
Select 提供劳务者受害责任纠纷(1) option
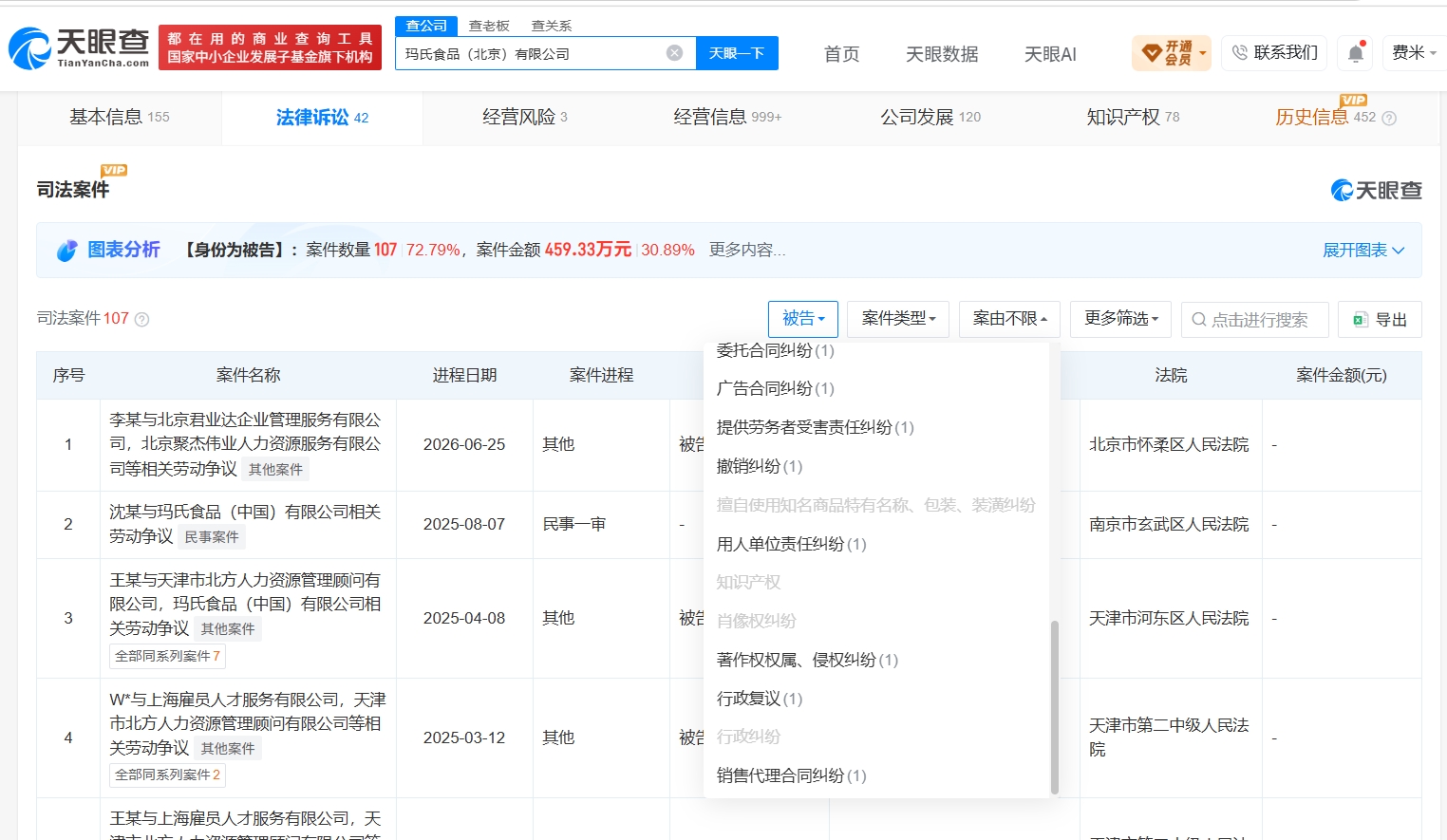815,427
